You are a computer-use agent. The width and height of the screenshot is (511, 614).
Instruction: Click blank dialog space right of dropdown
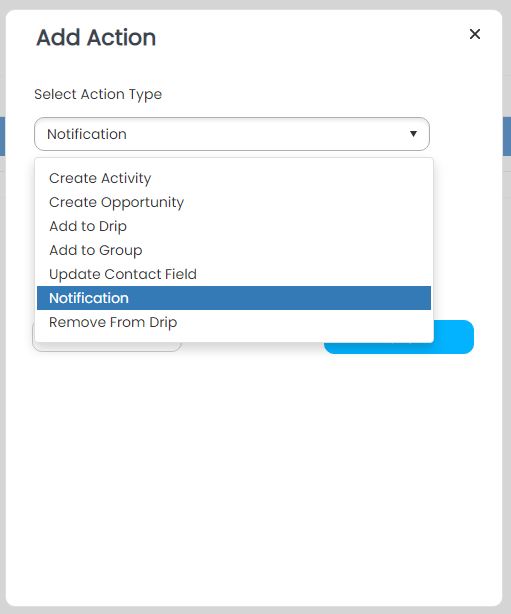pyautogui.click(x=466, y=134)
